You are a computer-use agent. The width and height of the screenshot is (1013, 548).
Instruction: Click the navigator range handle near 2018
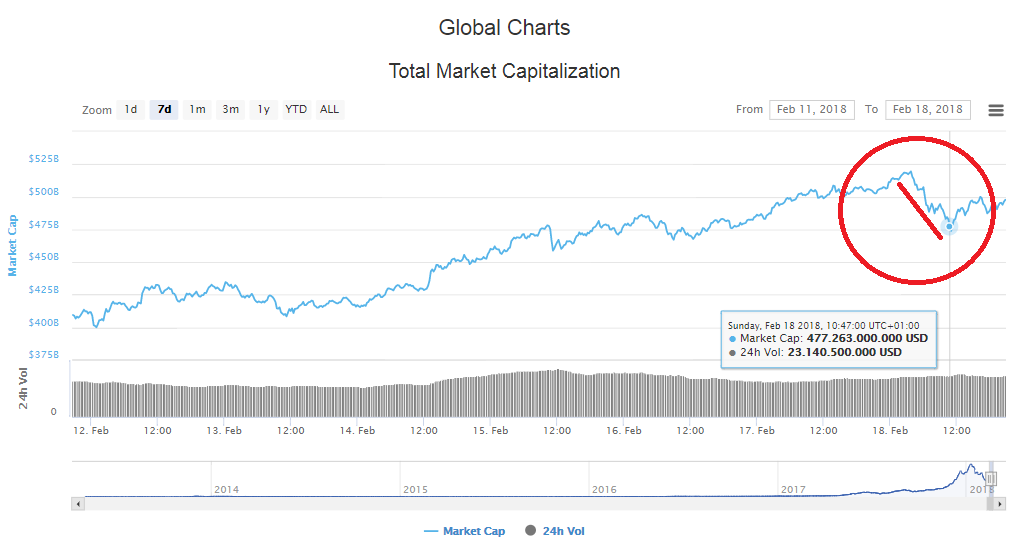990,479
